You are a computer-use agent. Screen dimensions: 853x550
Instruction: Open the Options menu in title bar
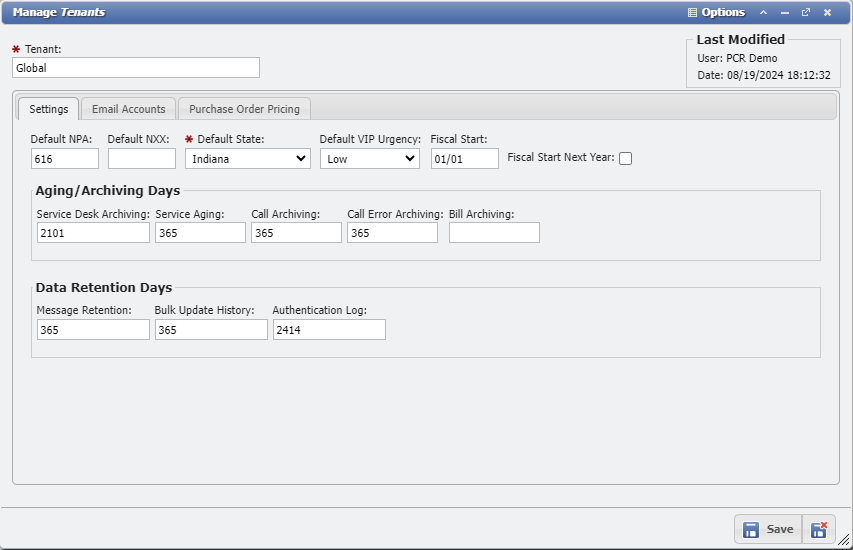pos(716,13)
